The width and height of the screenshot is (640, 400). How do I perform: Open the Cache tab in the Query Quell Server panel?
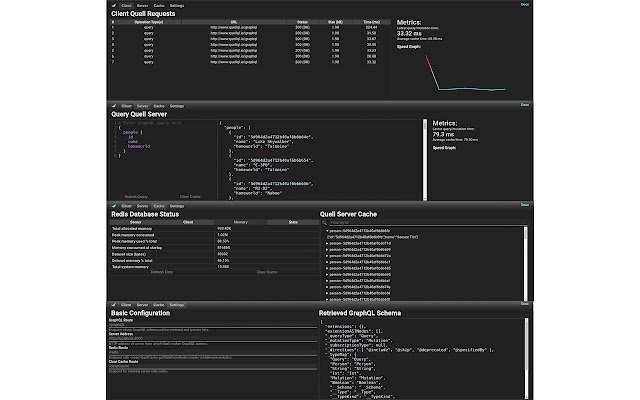tap(159, 106)
